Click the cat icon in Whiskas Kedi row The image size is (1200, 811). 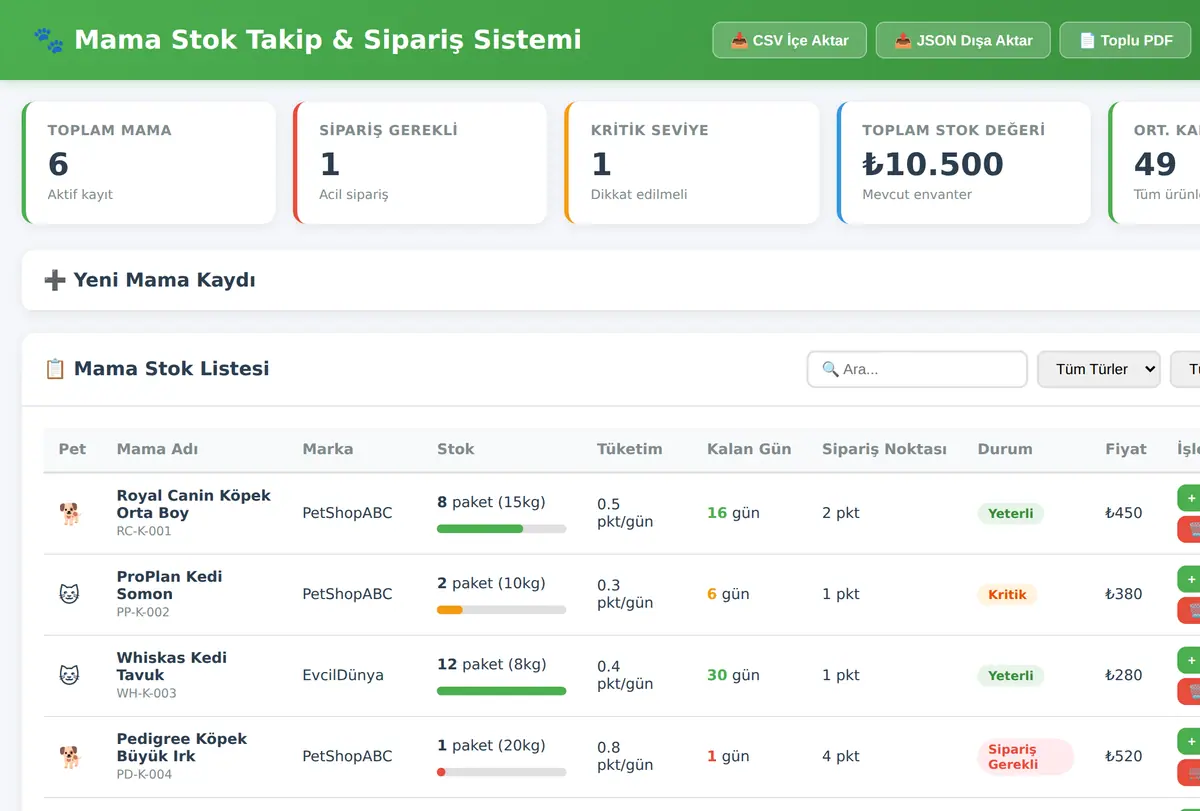click(x=69, y=675)
